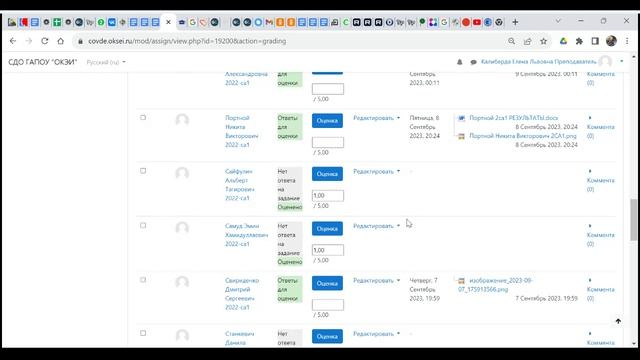Expand Редактировать menu for Сайфулин Альберт
Image resolution: width=640 pixels, height=360 pixels.
(376, 171)
